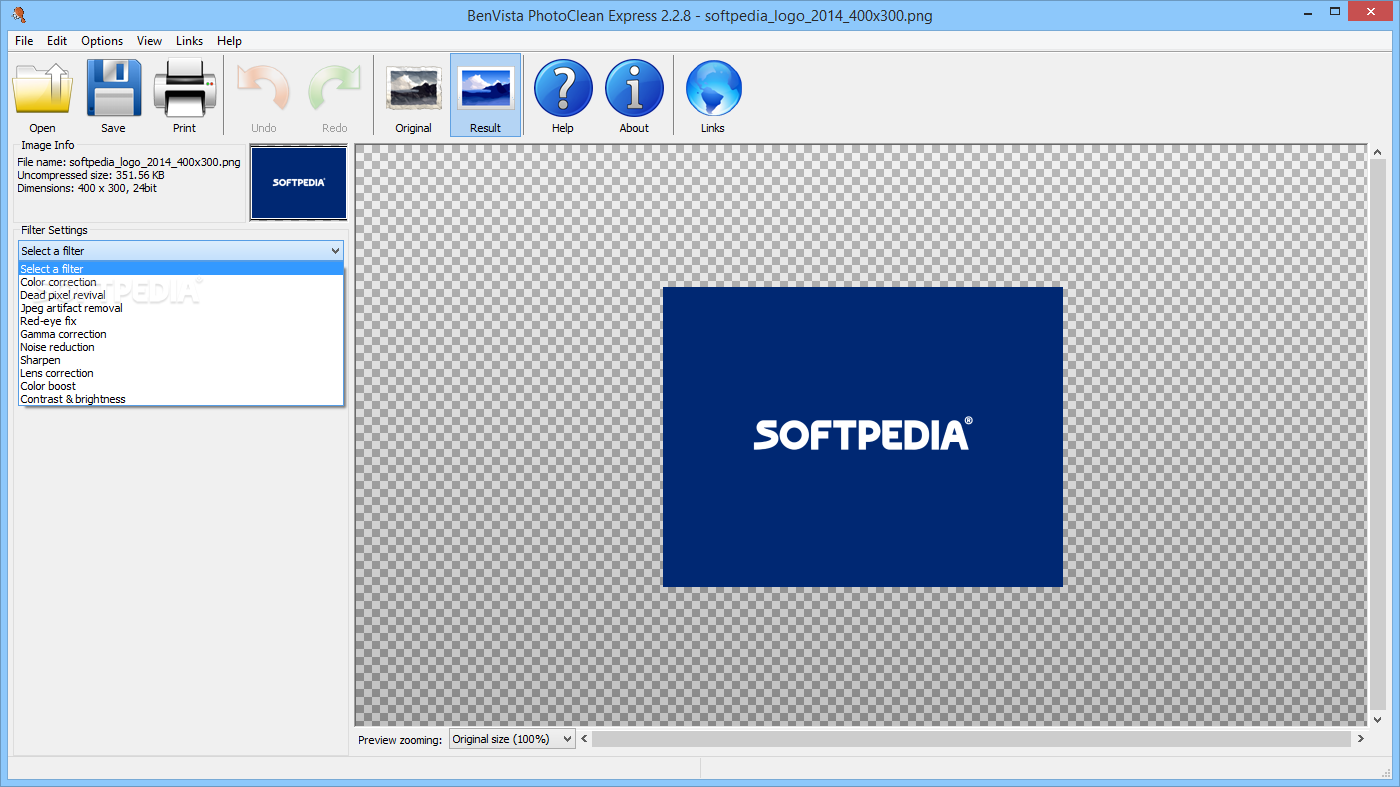Click the vertical scrollbar down arrow
The width and height of the screenshot is (1400, 787).
point(1377,717)
